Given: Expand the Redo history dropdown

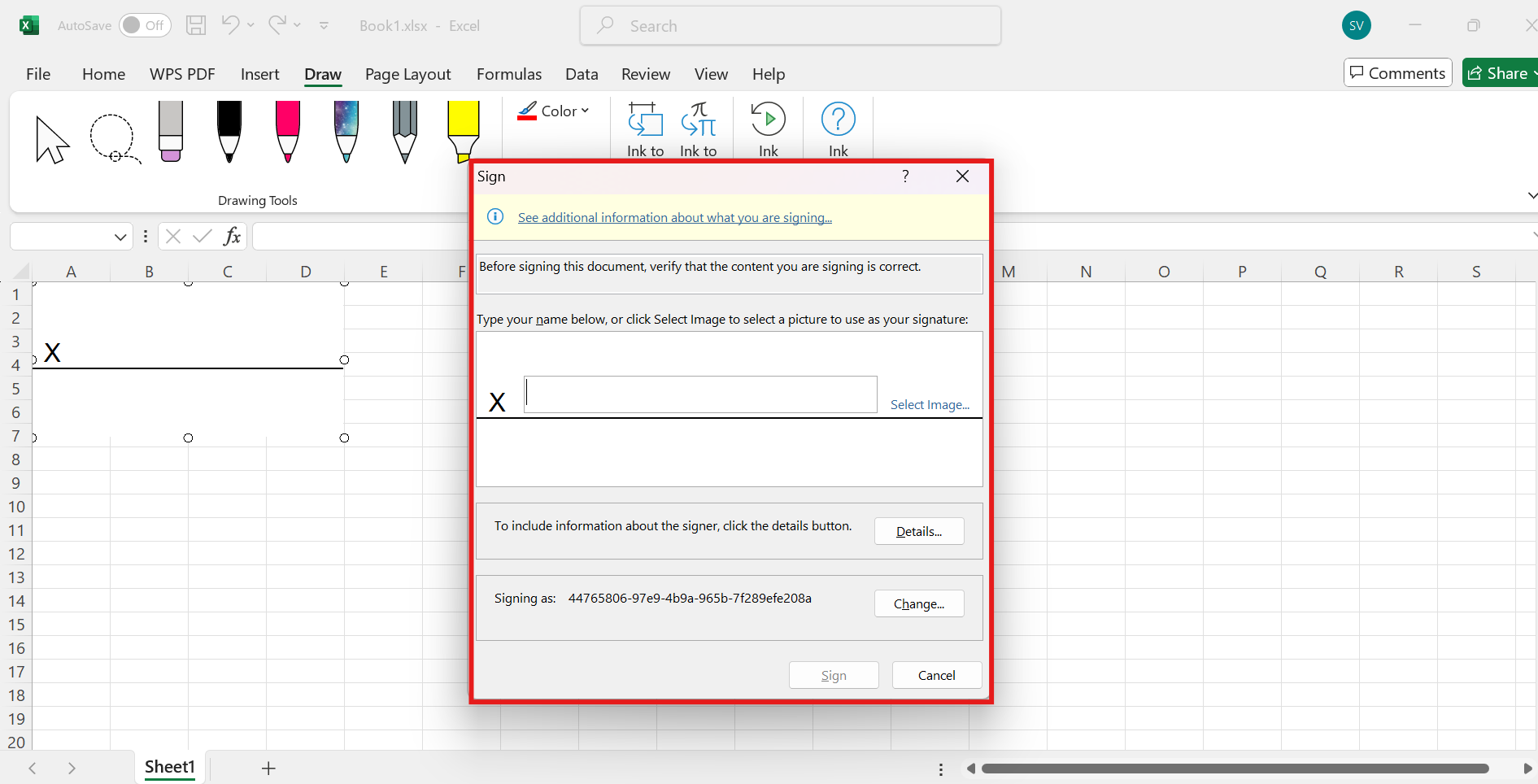Looking at the screenshot, I should click(x=297, y=25).
